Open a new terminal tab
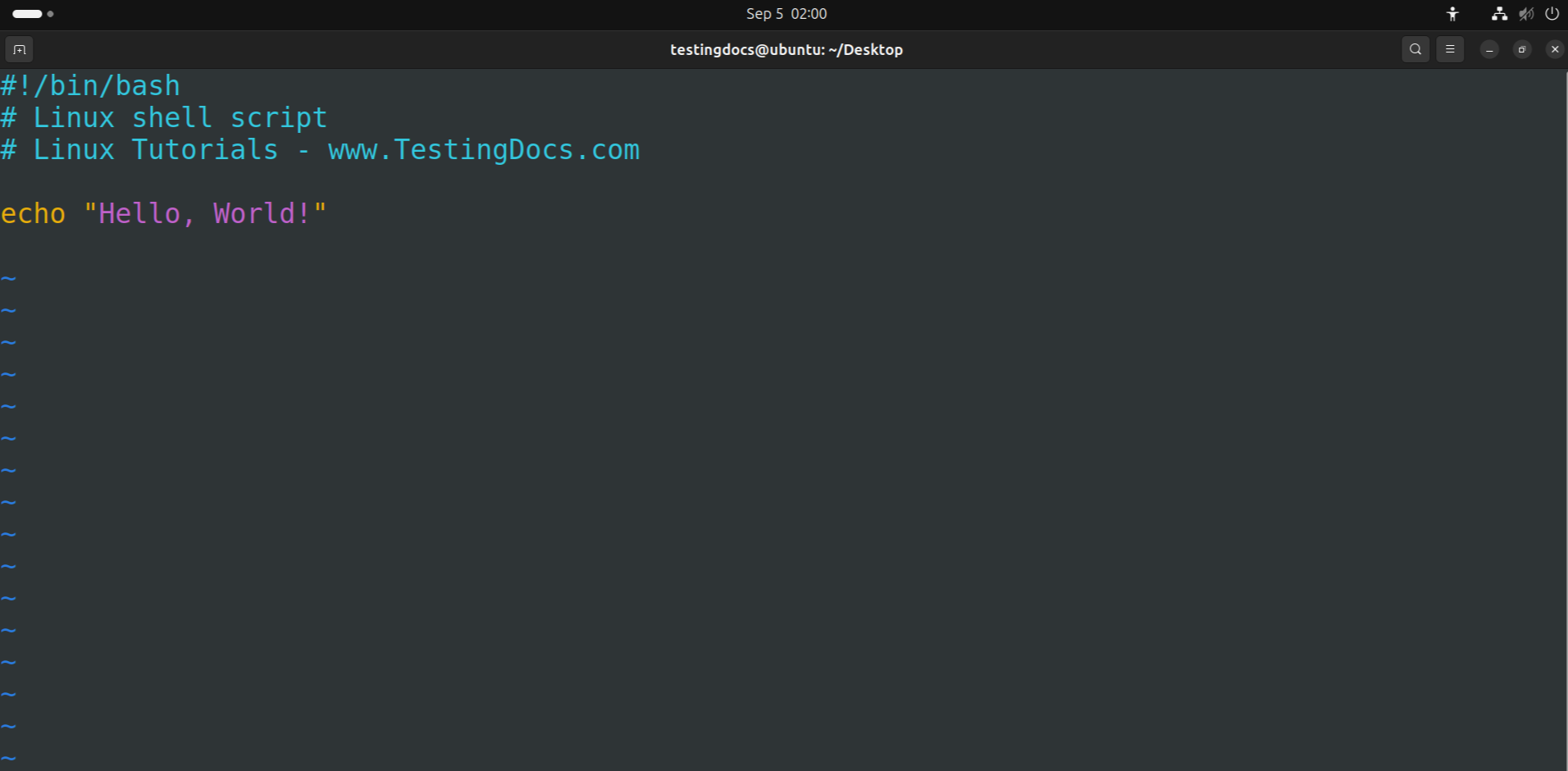Screen dimensions: 1568x771 pyautogui.click(x=18, y=49)
